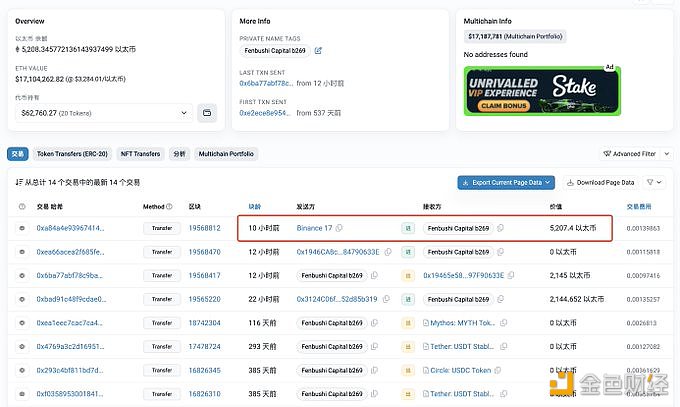Screen dimensions: 680x407
Task: Toggle the 块龄 age column format
Action: (x=255, y=207)
